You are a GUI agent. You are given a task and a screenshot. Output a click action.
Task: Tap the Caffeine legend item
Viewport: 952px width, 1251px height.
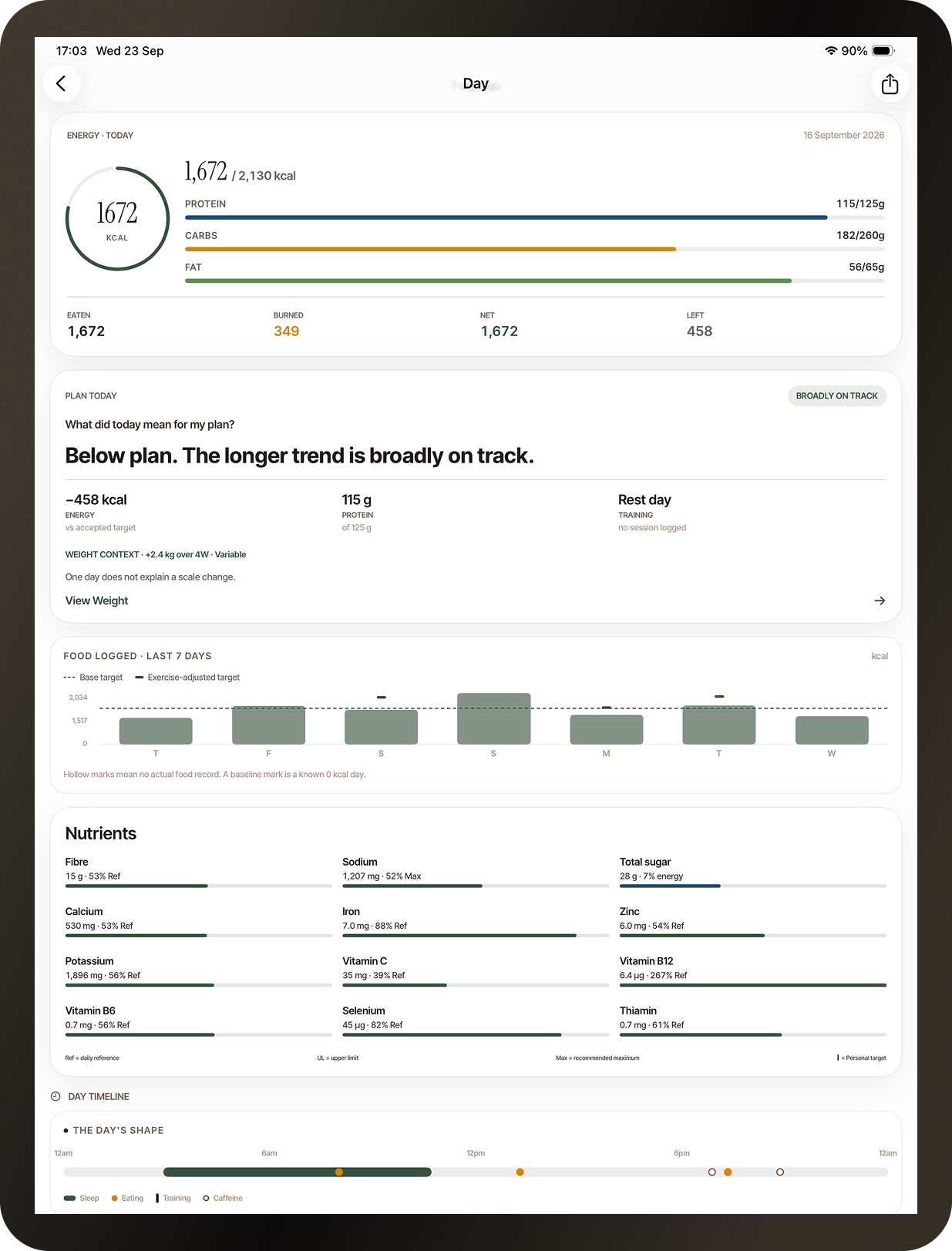223,1198
